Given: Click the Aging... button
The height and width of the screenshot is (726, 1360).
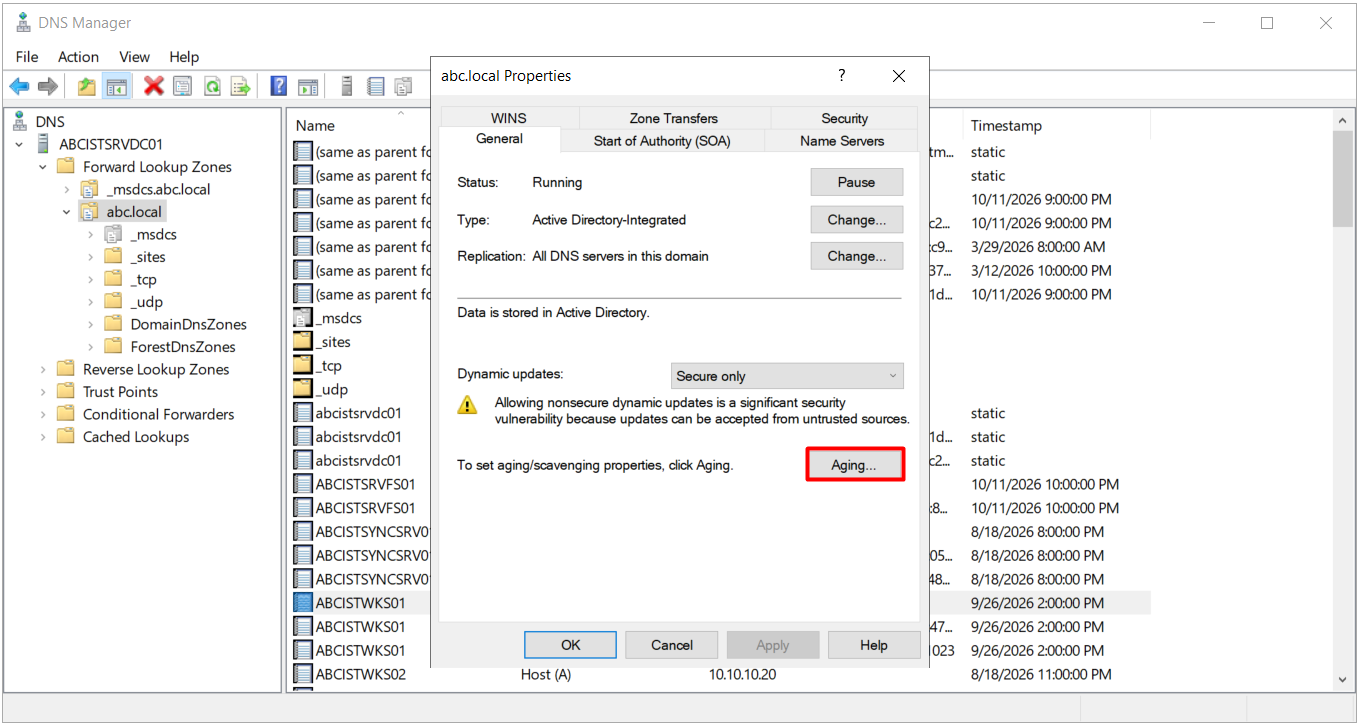Looking at the screenshot, I should (854, 465).
